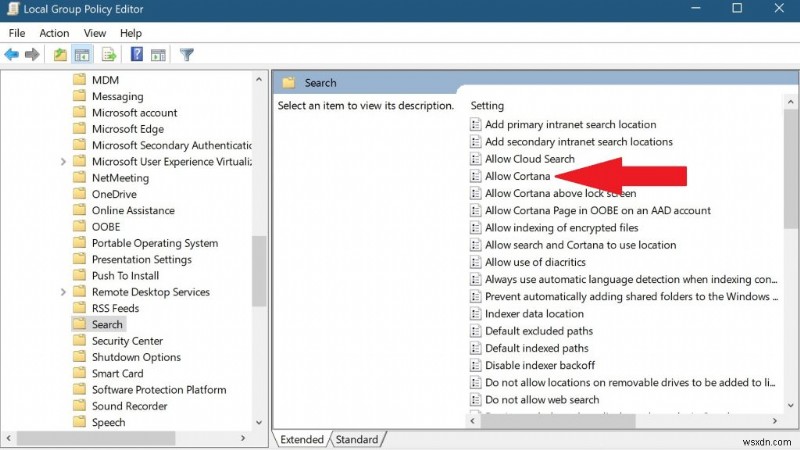Screen dimensions: 800x450
Task: Click settings list vertical scrollbar up arrow
Action: [x=790, y=102]
